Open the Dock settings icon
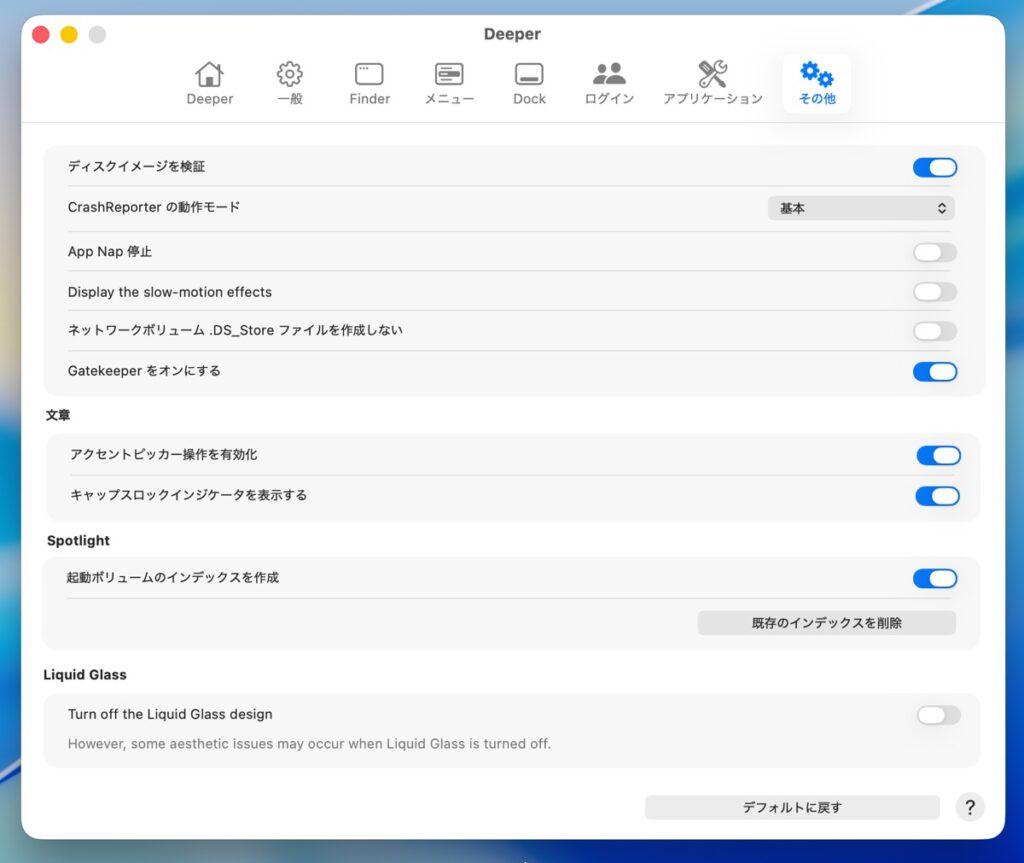The width and height of the screenshot is (1024, 863). [x=529, y=75]
